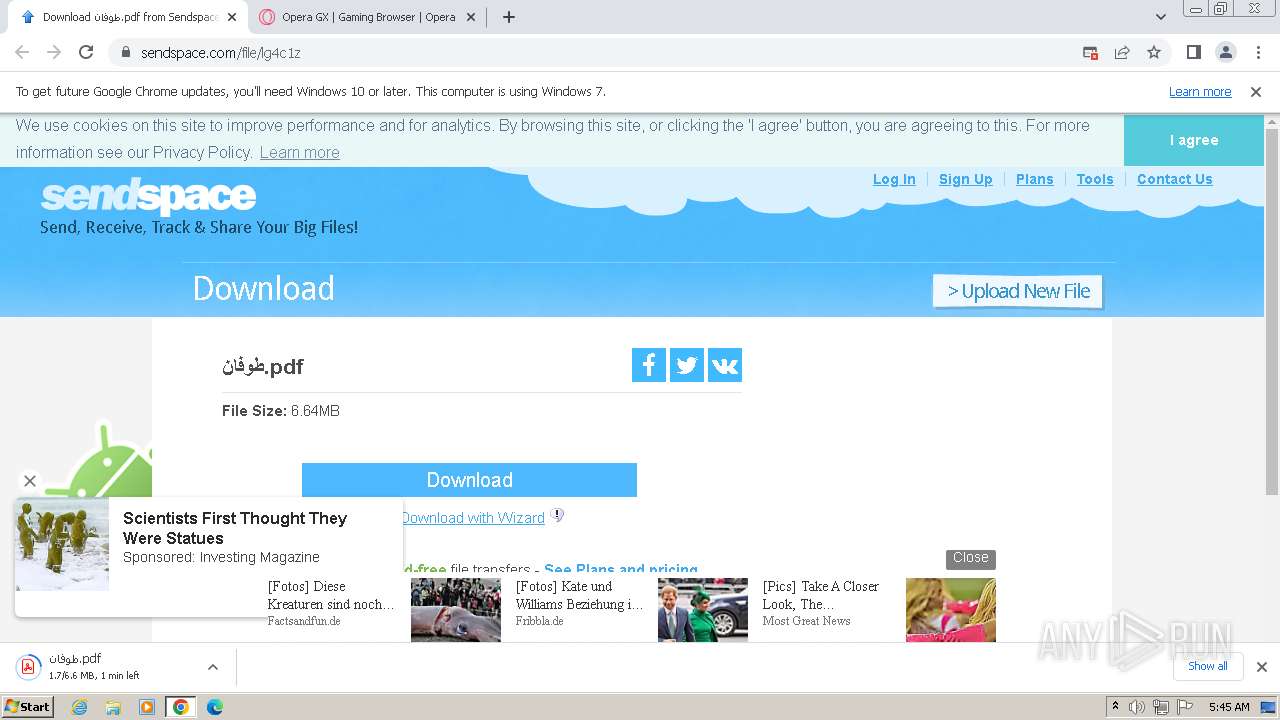Screen dimensions: 1280x720
Task: Close the Opera GX tab
Action: (x=473, y=17)
